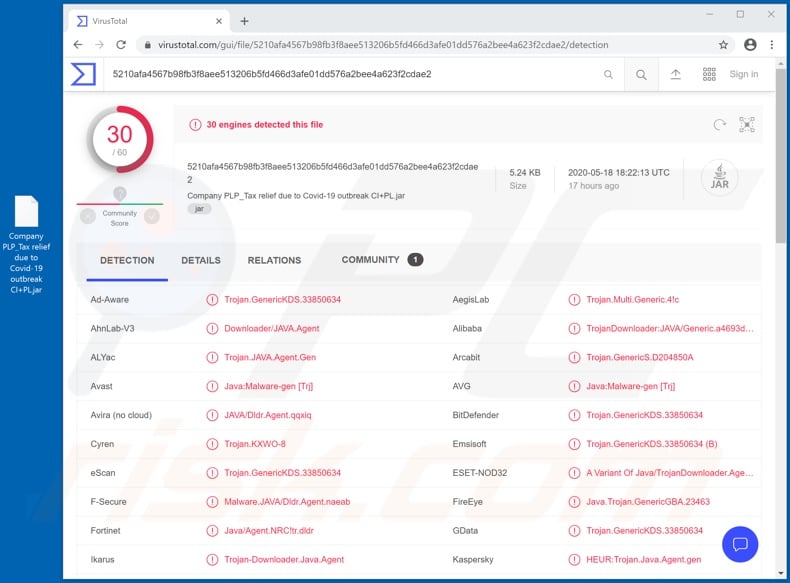Bookmark page with the star icon
The height and width of the screenshot is (583, 790).
click(x=723, y=45)
